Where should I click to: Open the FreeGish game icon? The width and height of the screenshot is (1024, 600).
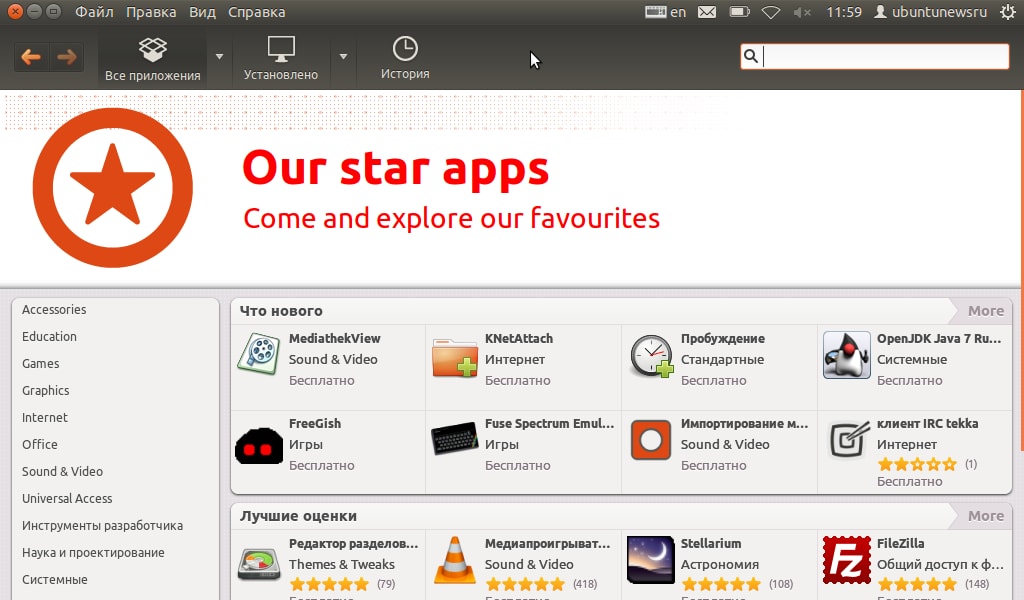point(259,446)
